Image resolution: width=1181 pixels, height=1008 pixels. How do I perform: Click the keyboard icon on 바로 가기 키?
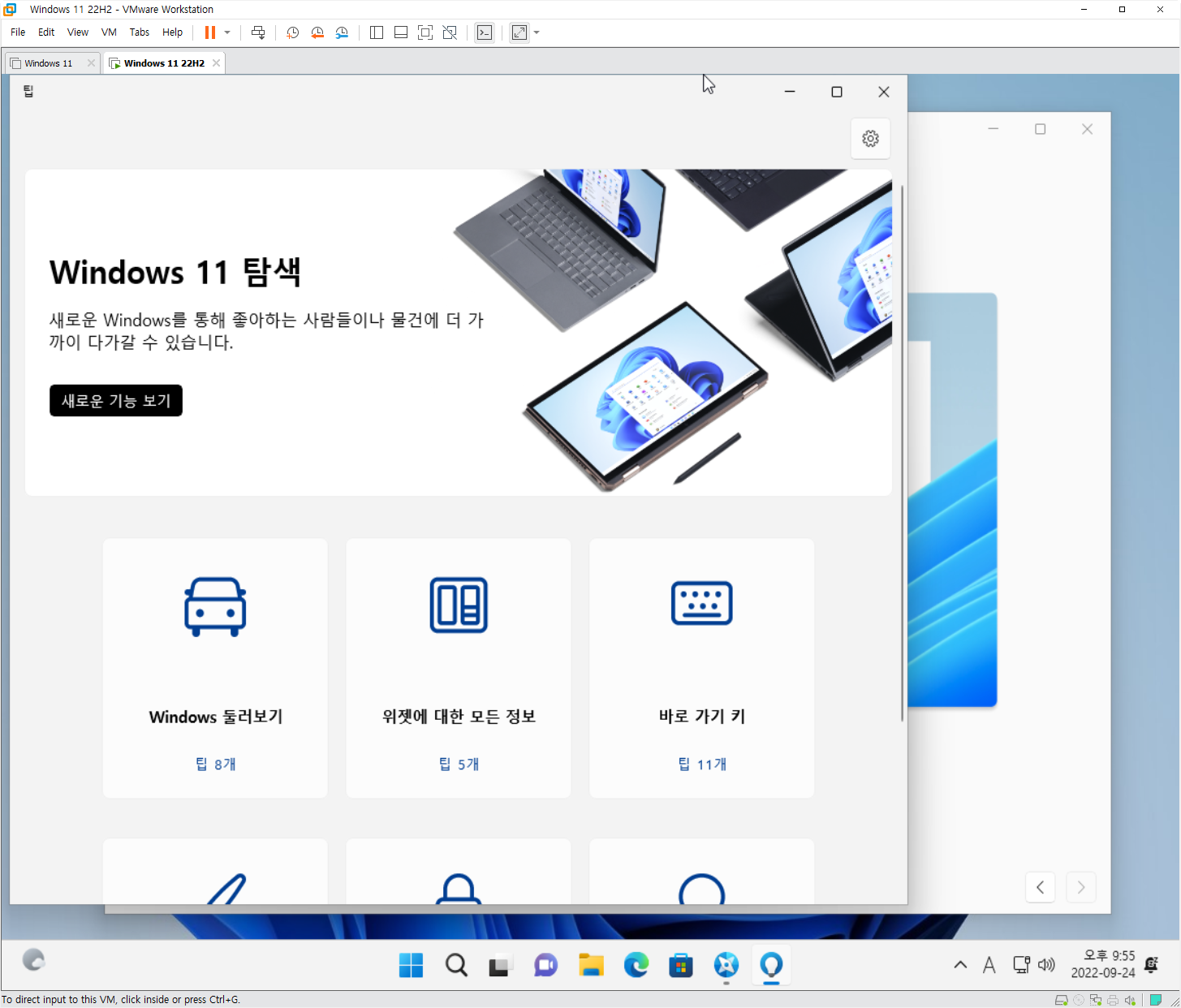tap(702, 603)
